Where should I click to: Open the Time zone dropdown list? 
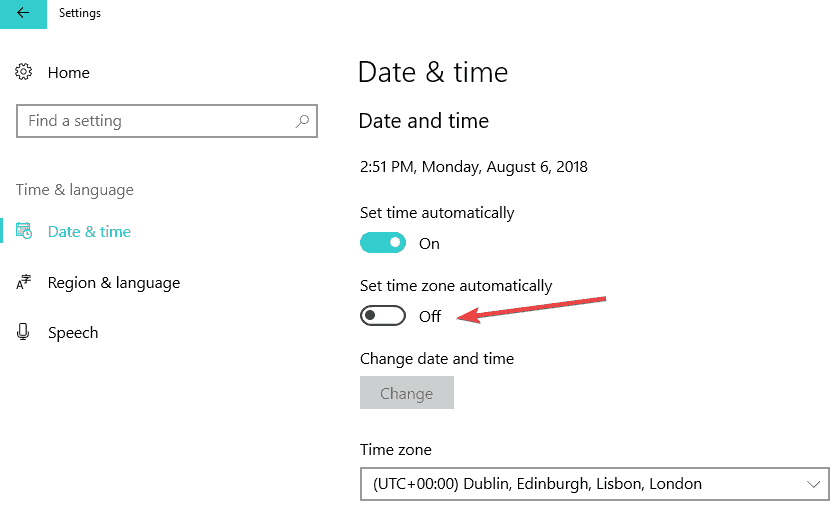(594, 484)
